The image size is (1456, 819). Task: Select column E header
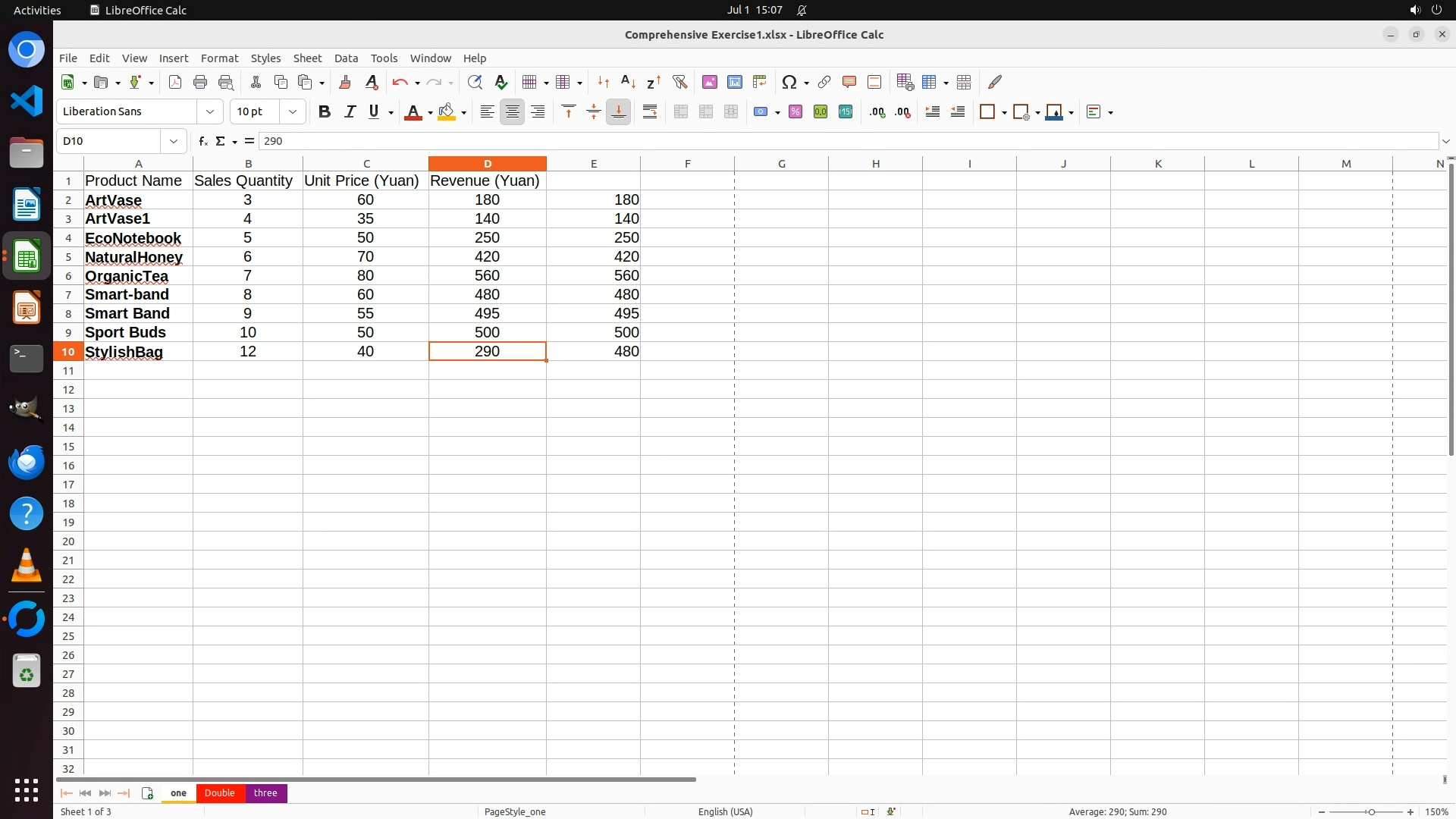(593, 164)
